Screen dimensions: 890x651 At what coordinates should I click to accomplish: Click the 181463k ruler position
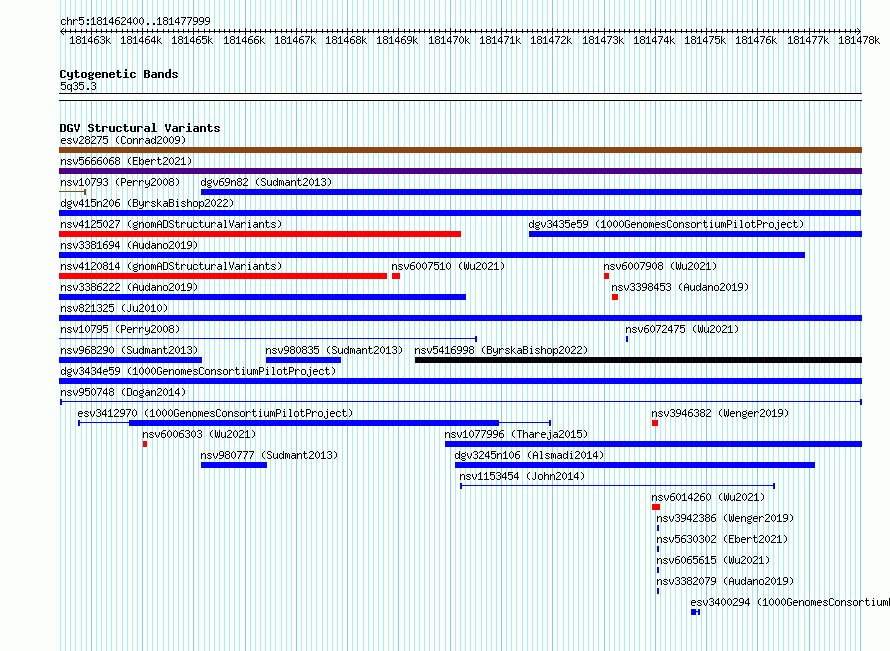pyautogui.click(x=90, y=40)
